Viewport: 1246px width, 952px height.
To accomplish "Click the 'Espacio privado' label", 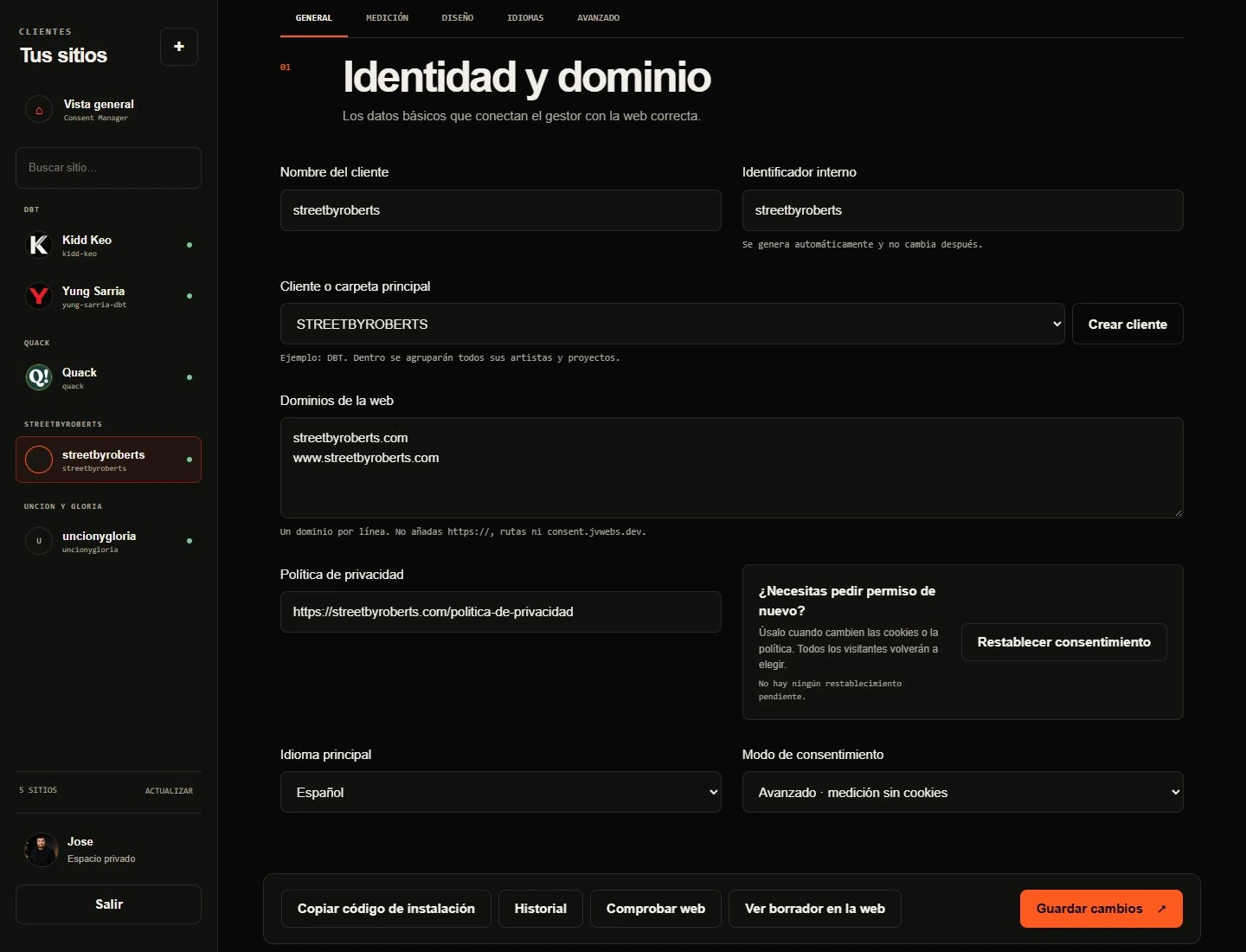I will point(101,859).
